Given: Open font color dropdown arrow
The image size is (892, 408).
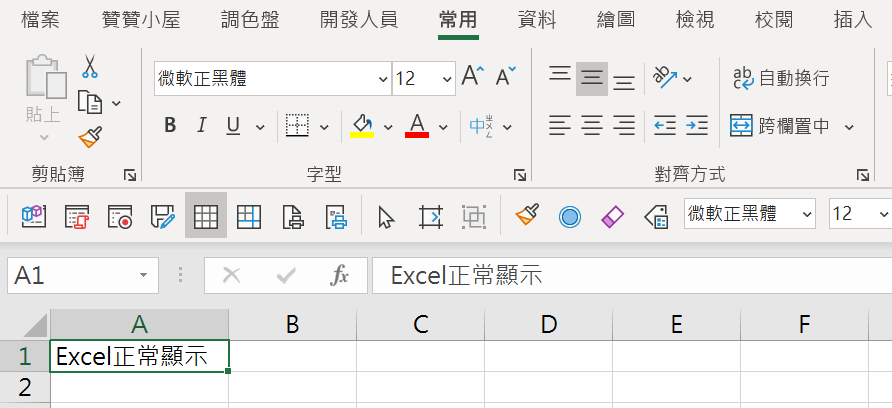Looking at the screenshot, I should (443, 127).
